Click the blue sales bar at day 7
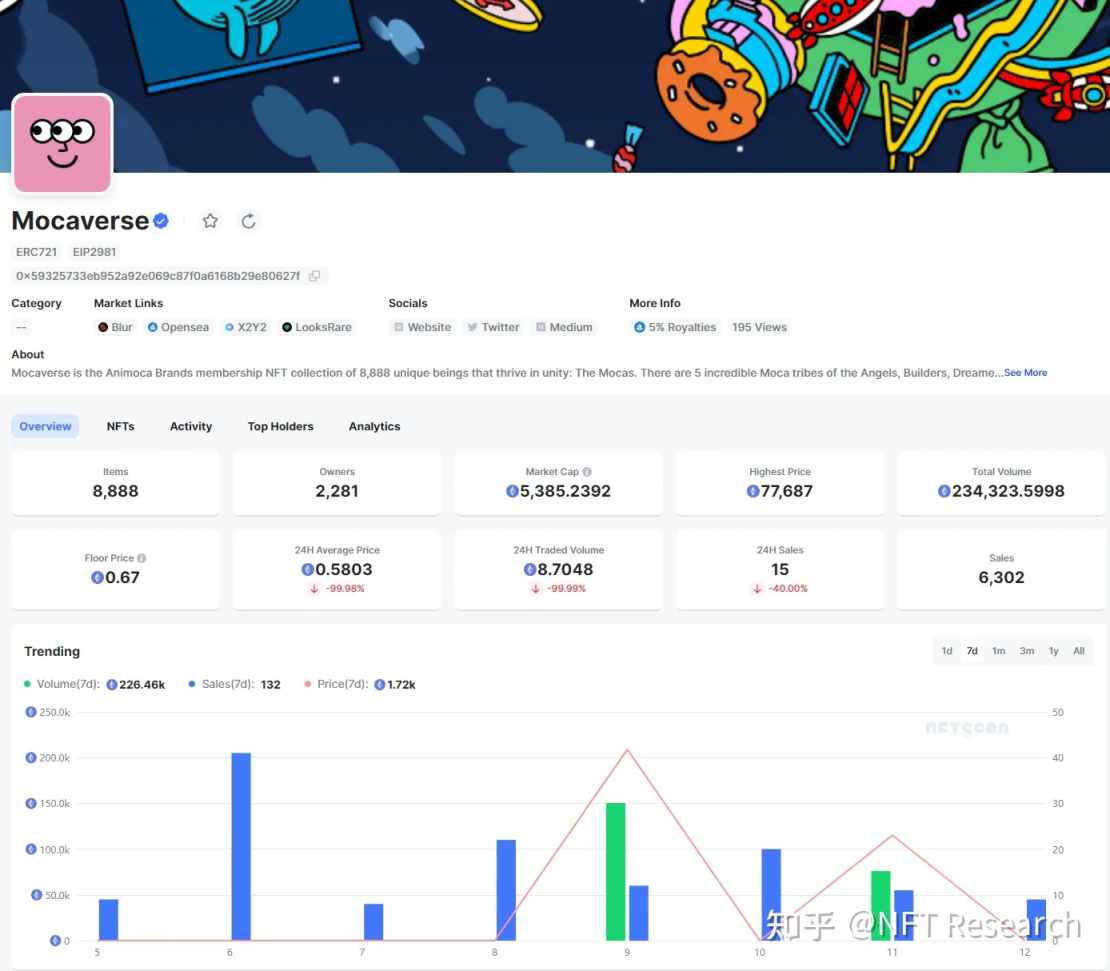 pos(374,922)
